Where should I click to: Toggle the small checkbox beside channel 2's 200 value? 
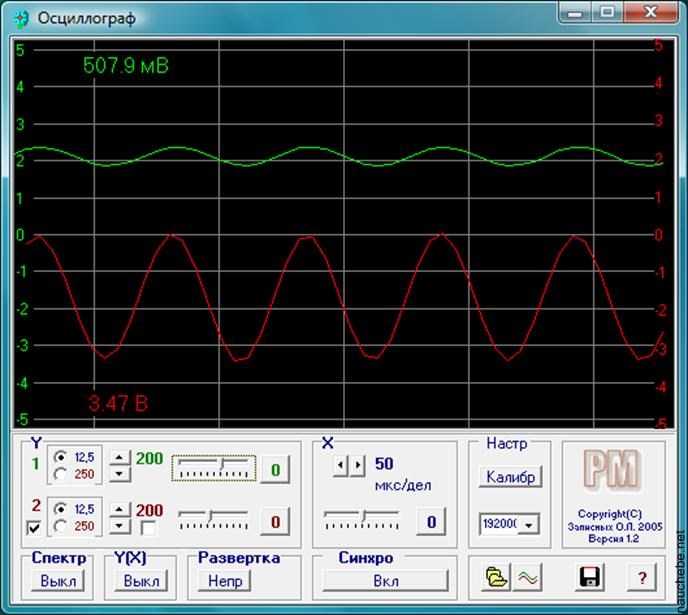pos(148,528)
